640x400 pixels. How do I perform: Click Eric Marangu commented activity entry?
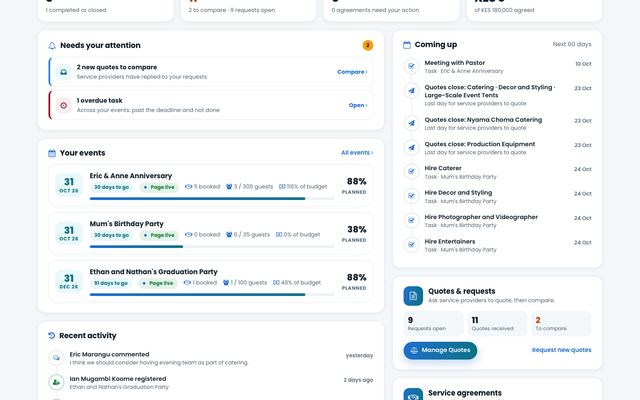click(211, 358)
